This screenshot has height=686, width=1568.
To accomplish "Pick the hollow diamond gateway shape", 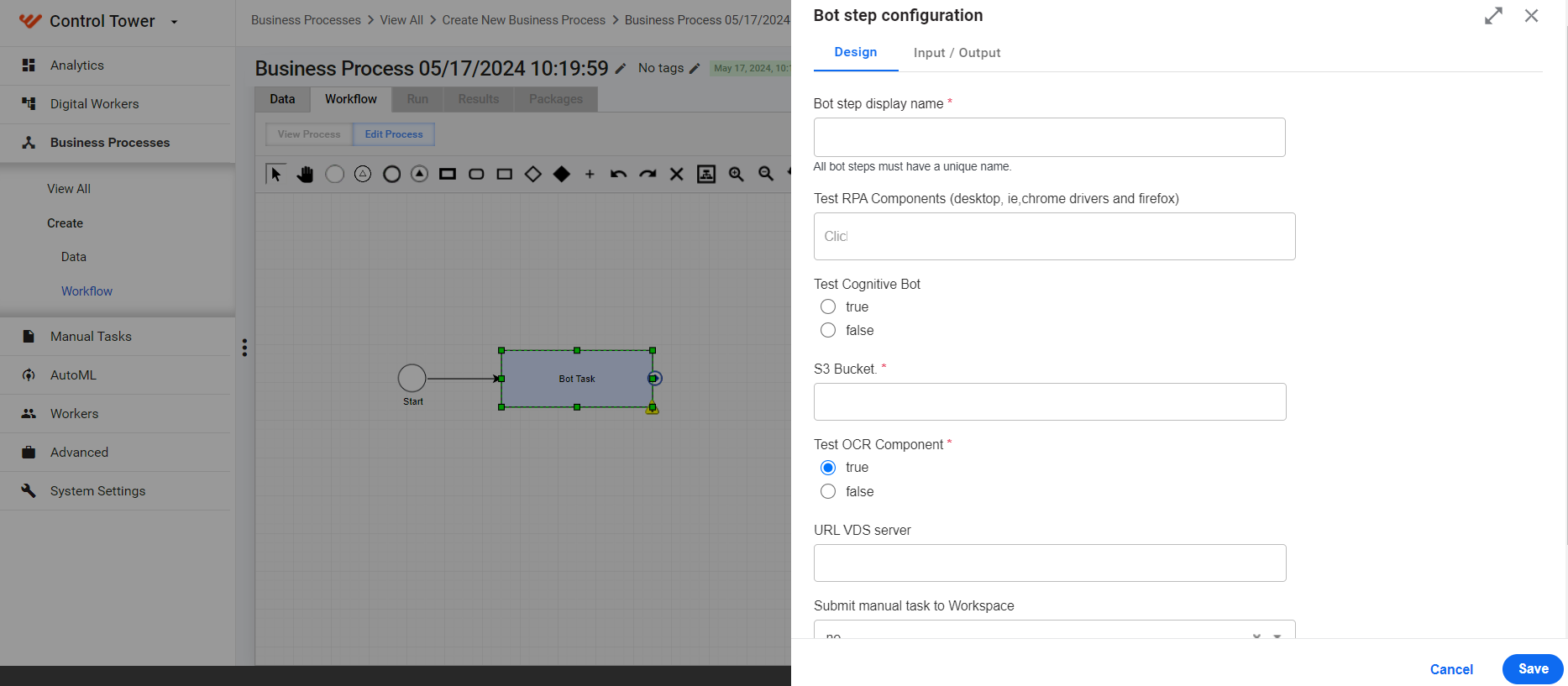I will 533,174.
